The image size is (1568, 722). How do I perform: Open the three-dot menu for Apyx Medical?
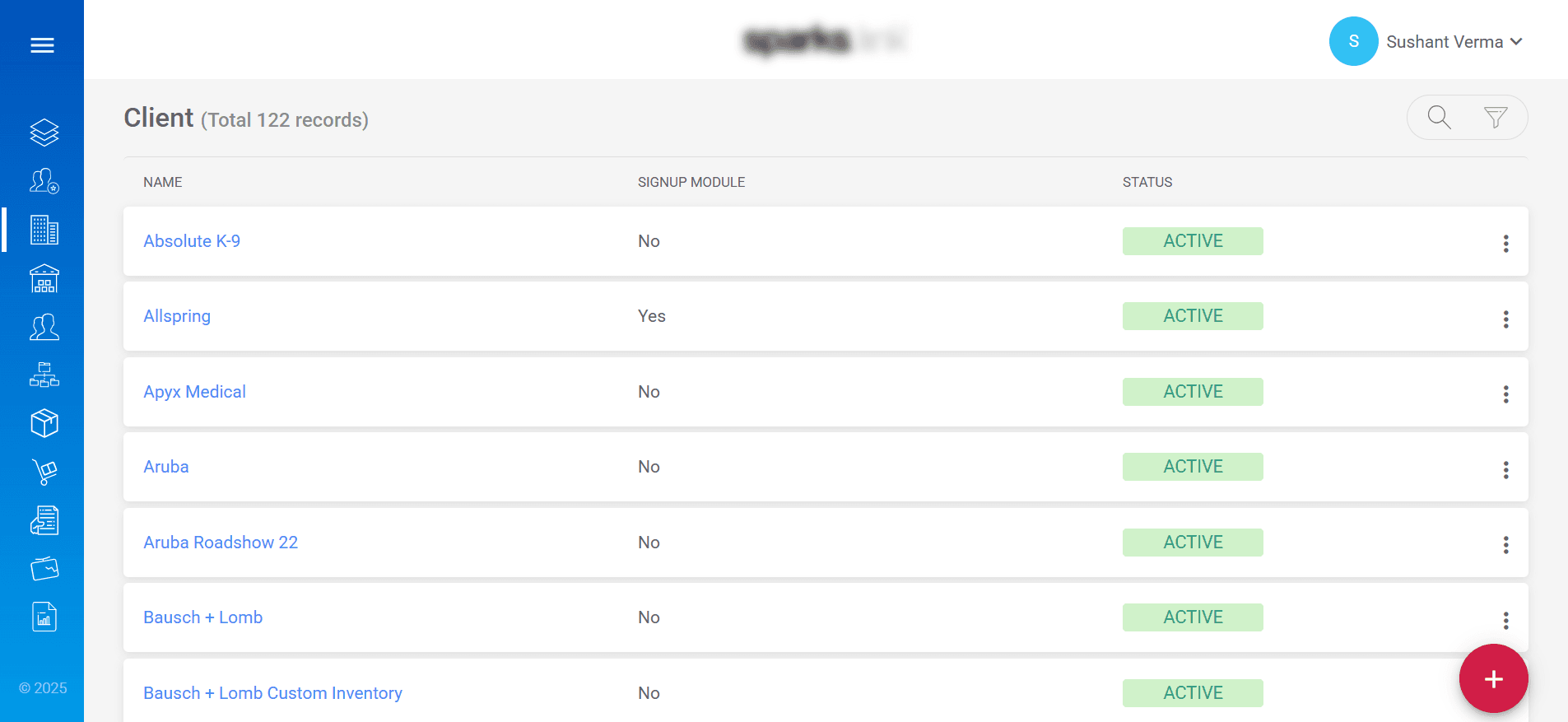pos(1506,394)
